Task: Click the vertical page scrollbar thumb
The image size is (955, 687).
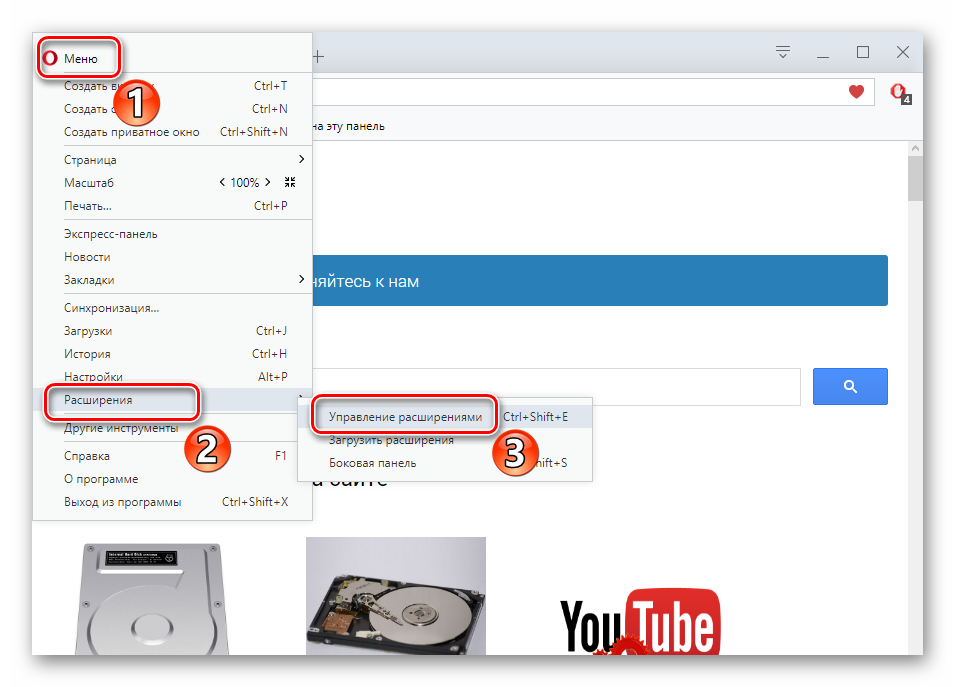Action: [x=915, y=180]
